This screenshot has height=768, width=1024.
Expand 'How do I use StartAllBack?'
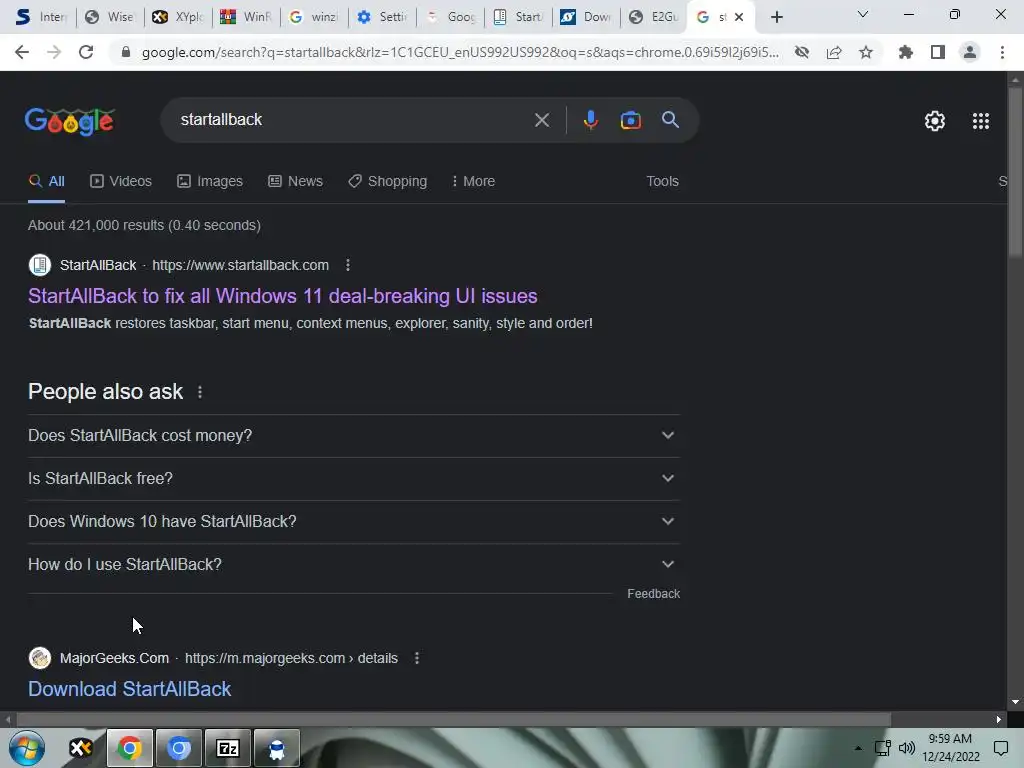pyautogui.click(x=353, y=565)
